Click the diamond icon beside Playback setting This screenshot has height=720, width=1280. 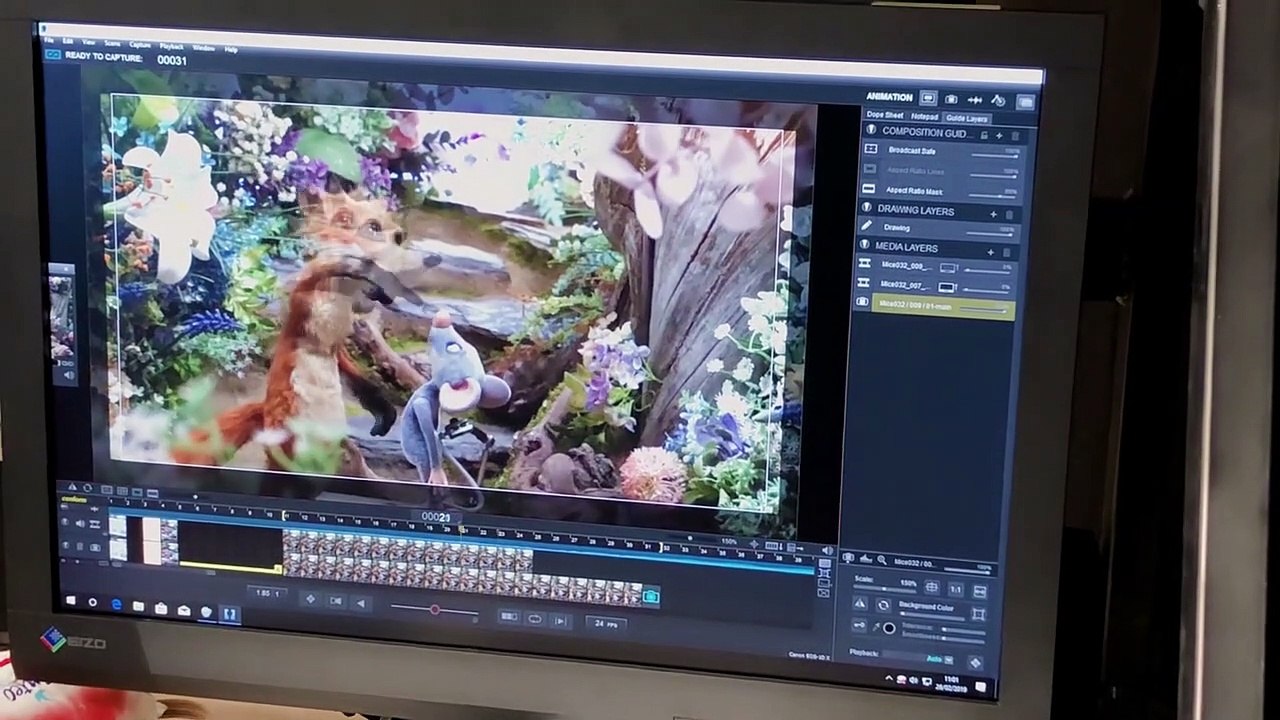[975, 662]
